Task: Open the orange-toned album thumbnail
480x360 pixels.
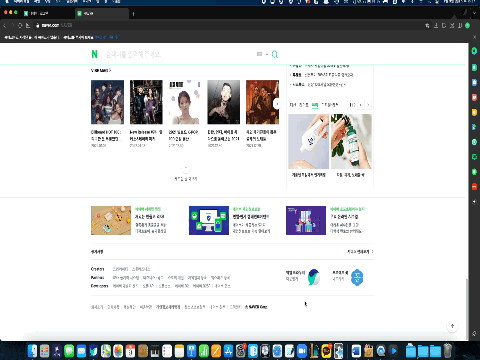Action: pos(262,102)
